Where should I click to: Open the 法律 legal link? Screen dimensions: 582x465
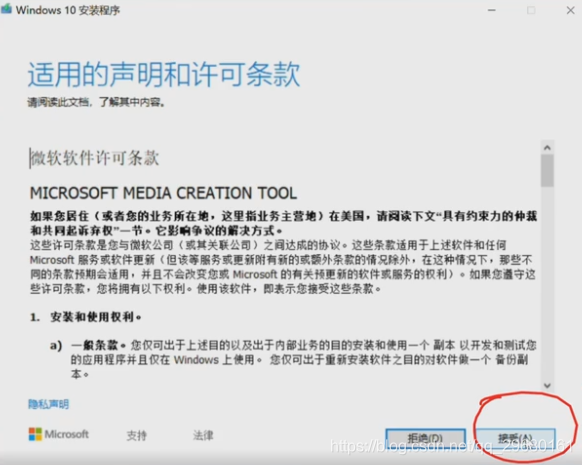pyautogui.click(x=203, y=435)
